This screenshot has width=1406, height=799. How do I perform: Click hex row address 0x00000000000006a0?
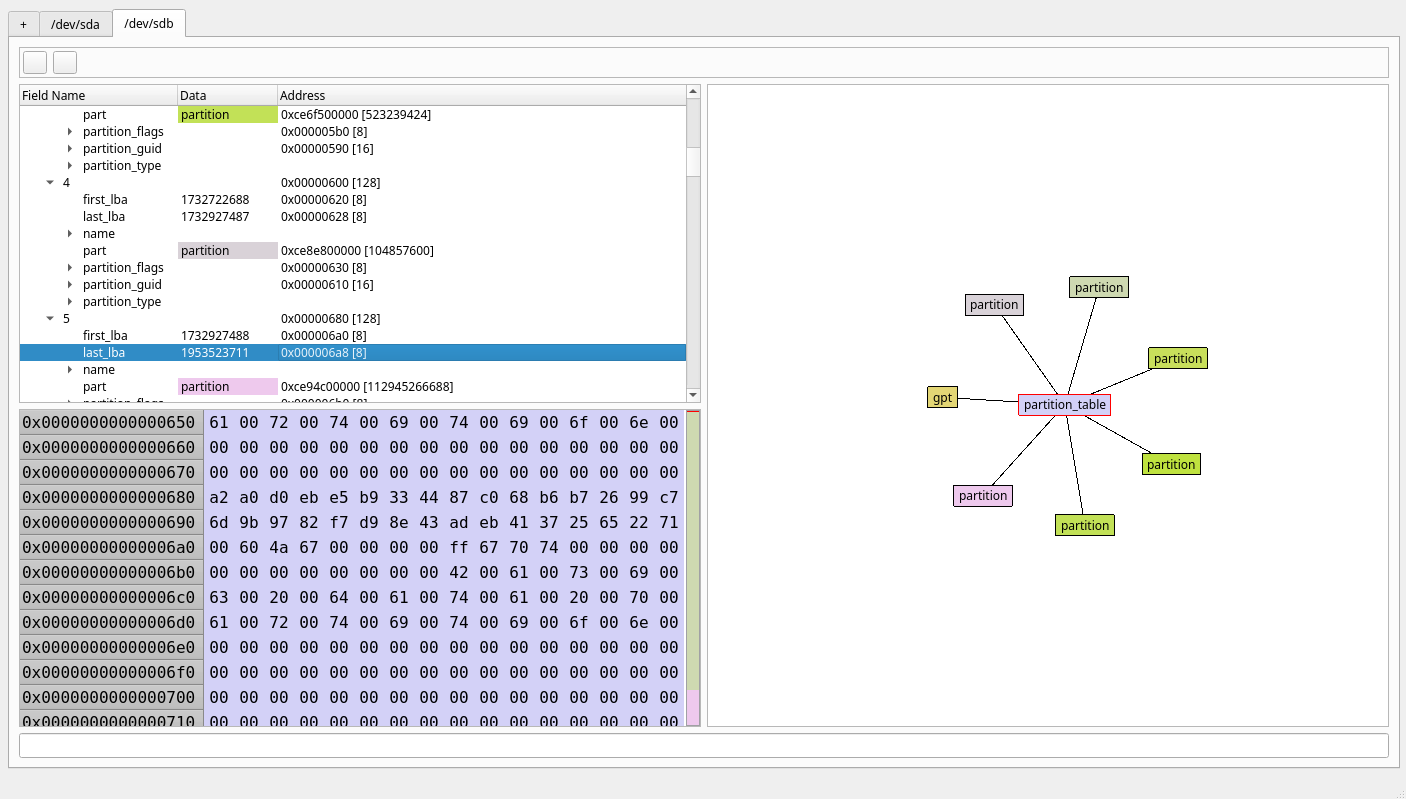click(111, 547)
